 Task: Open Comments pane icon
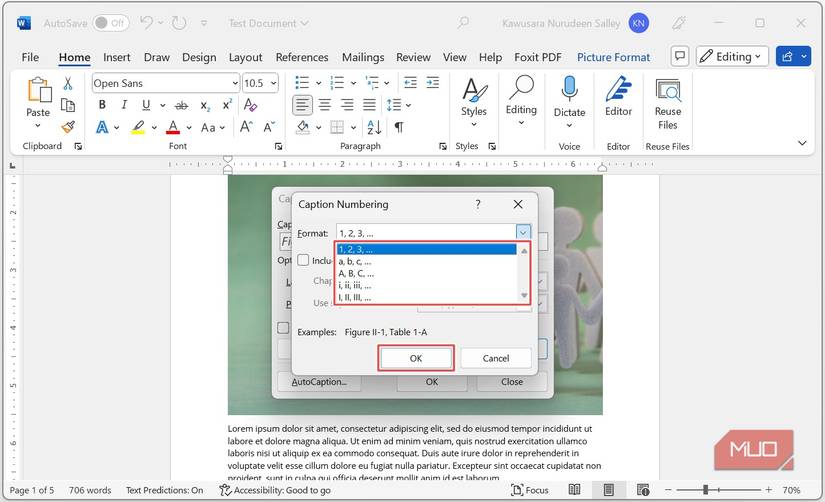tap(680, 56)
